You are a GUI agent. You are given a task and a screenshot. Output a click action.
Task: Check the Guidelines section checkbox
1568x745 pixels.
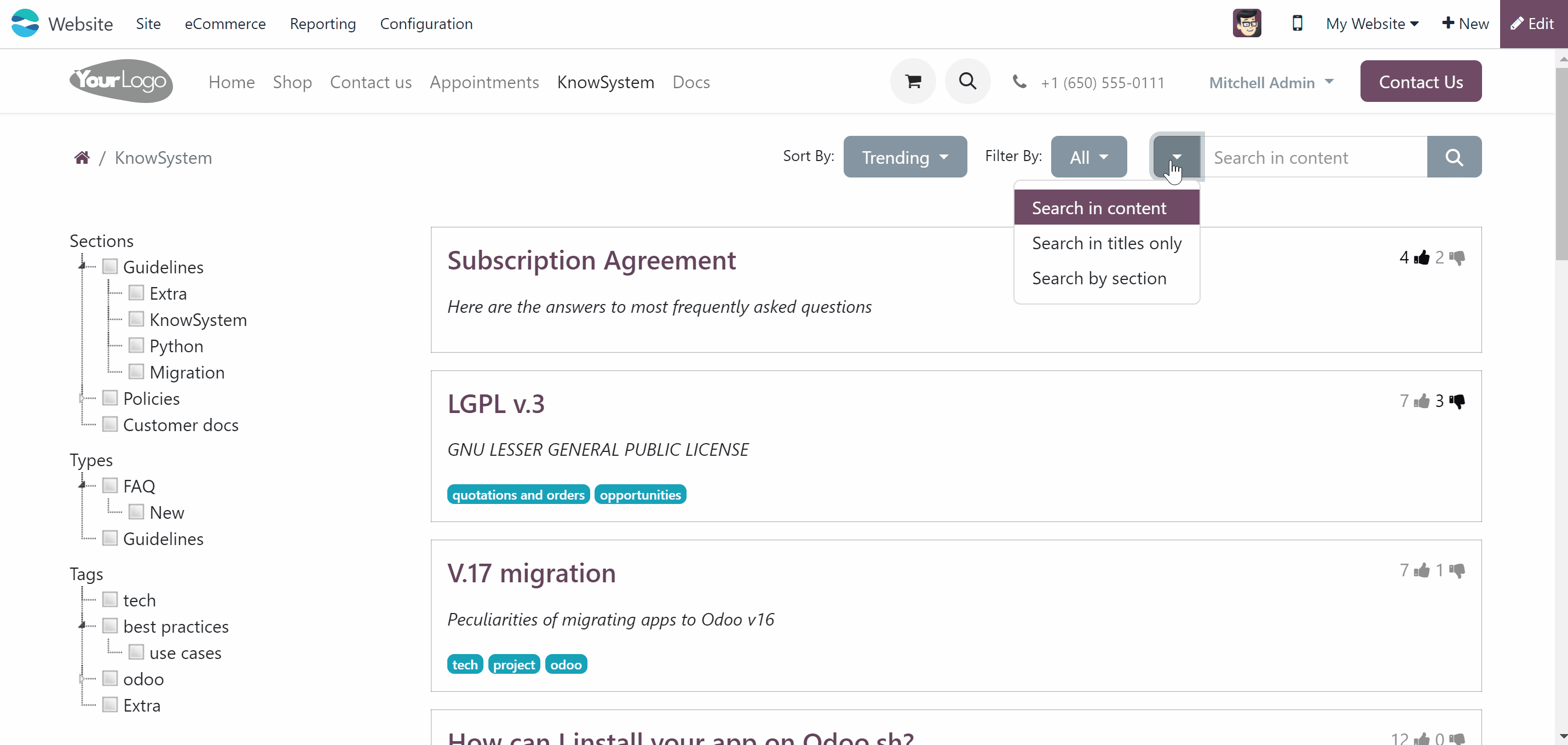pos(110,266)
